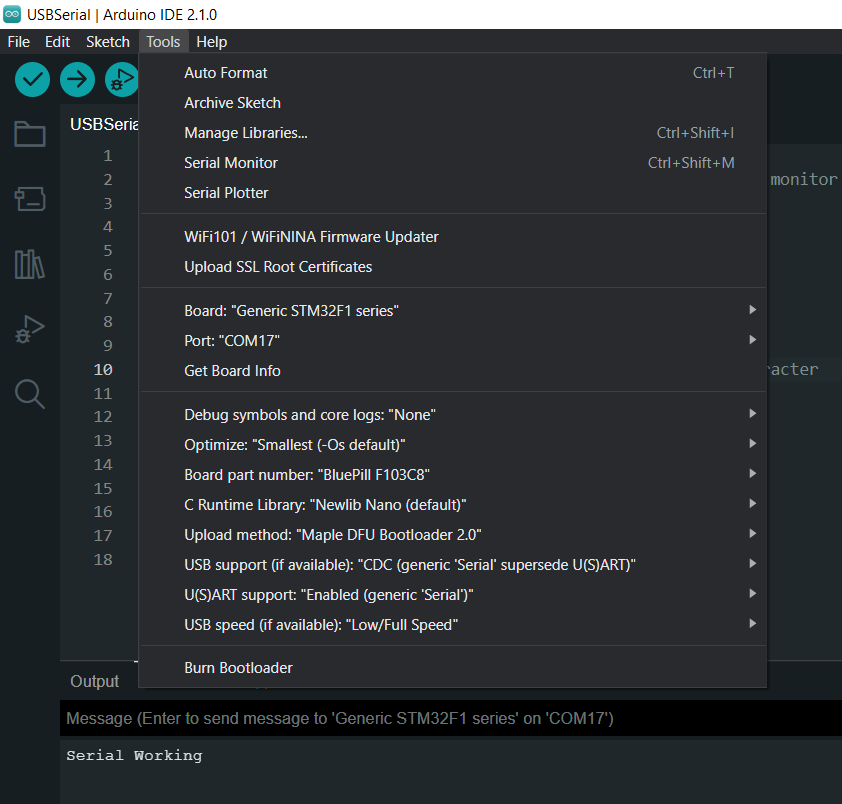
Task: Open the Sketchbook folder sidebar icon
Action: tap(30, 134)
